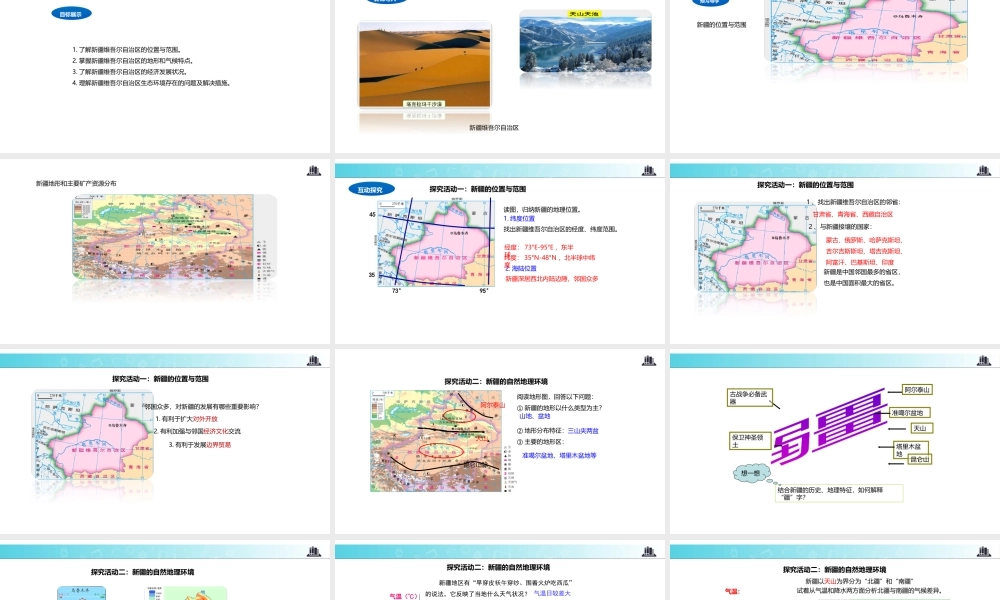
Task: Click heading 探究活动二：新疆的自然地理环境 above terrain map
Action: (x=496, y=381)
